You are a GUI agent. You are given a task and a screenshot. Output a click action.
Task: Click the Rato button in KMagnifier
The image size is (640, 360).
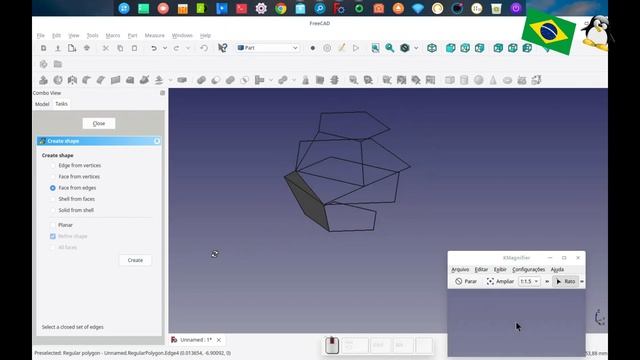(x=565, y=281)
